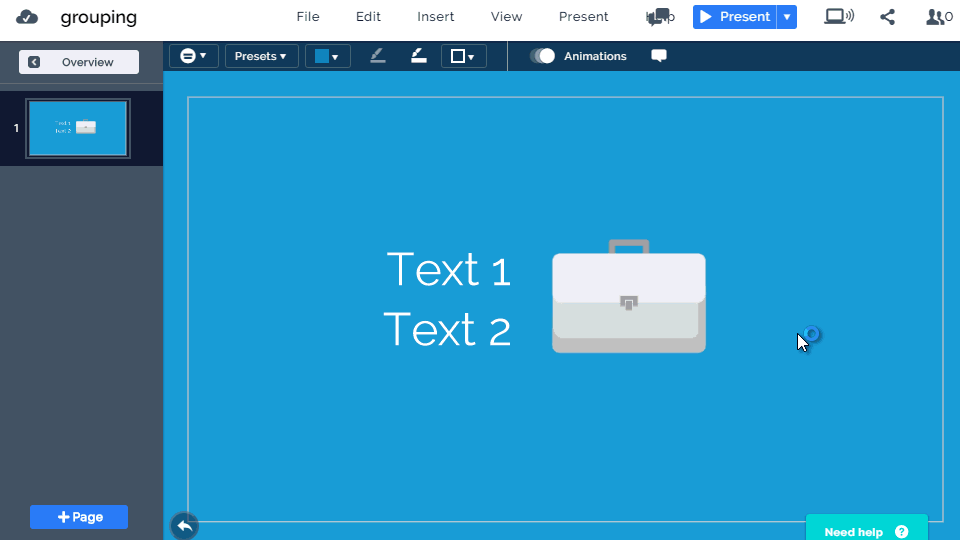Click the undo arrow at canvas bottom
This screenshot has width=960, height=540.
(184, 525)
